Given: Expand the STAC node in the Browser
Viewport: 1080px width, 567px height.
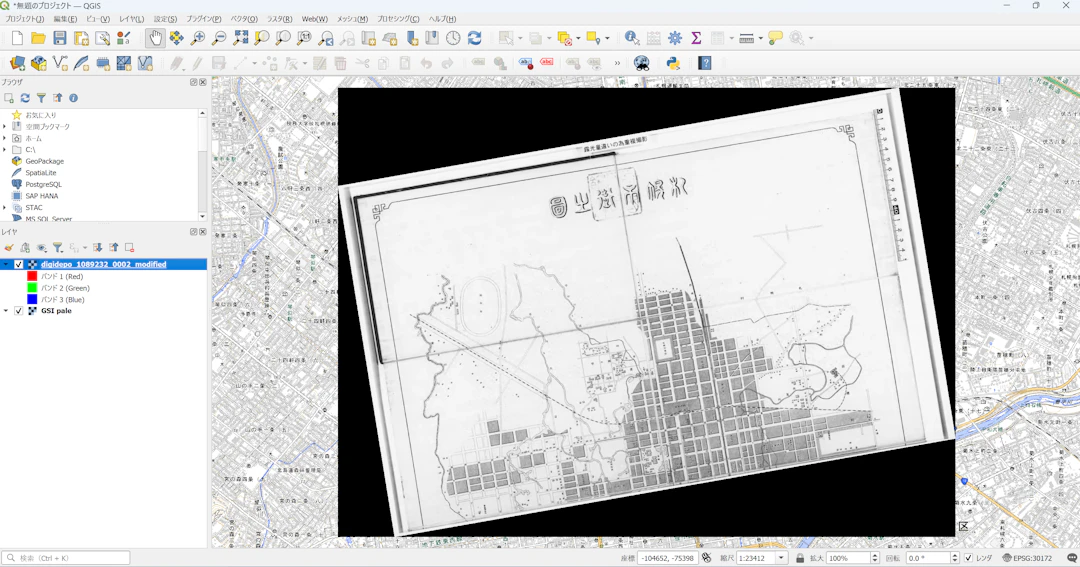Looking at the screenshot, I should pos(5,207).
